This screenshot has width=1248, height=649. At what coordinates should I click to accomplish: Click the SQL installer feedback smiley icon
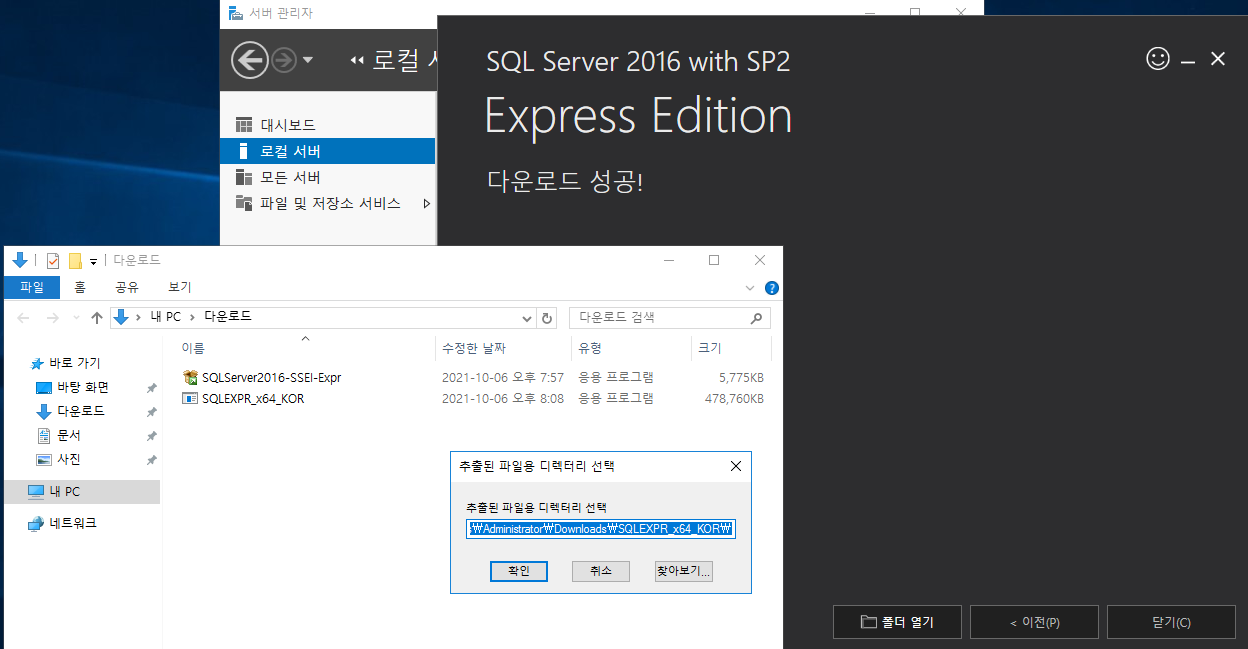click(1157, 59)
